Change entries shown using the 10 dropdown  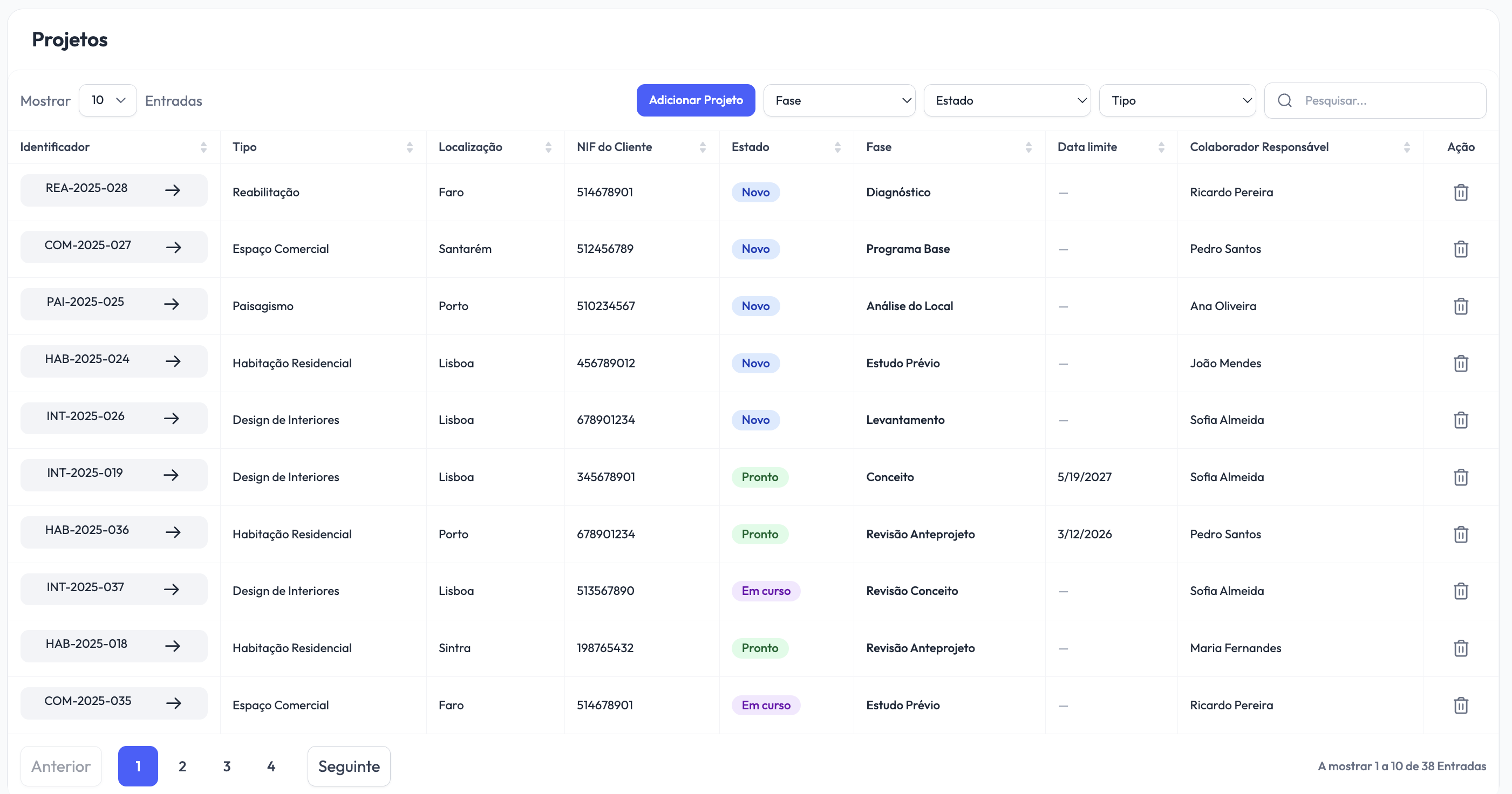pyautogui.click(x=107, y=100)
